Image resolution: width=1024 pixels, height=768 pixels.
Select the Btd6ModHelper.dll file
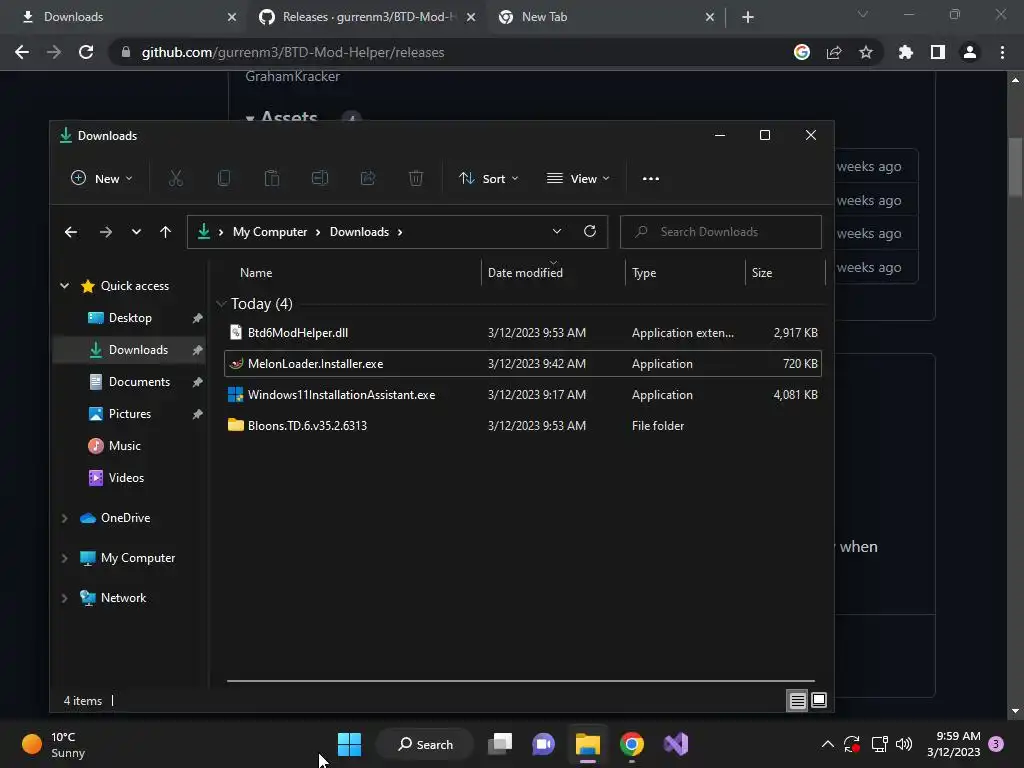click(x=522, y=333)
